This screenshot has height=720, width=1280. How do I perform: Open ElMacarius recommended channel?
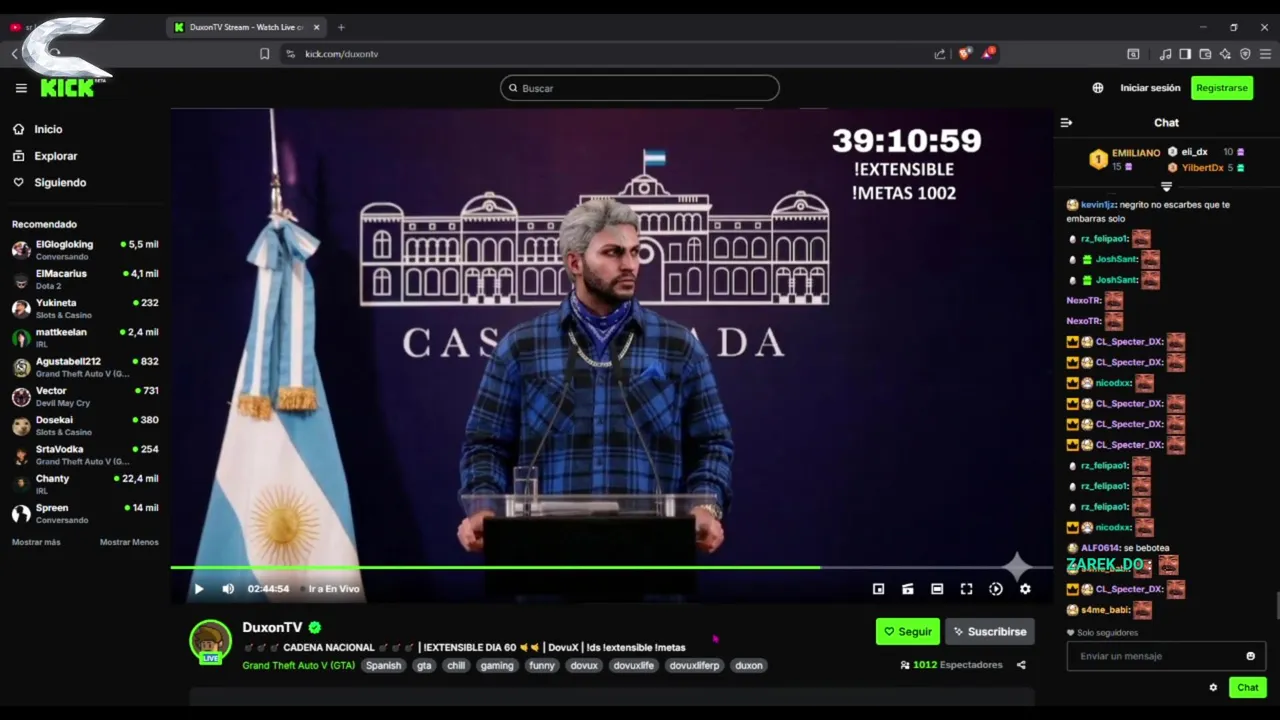[x=85, y=279]
